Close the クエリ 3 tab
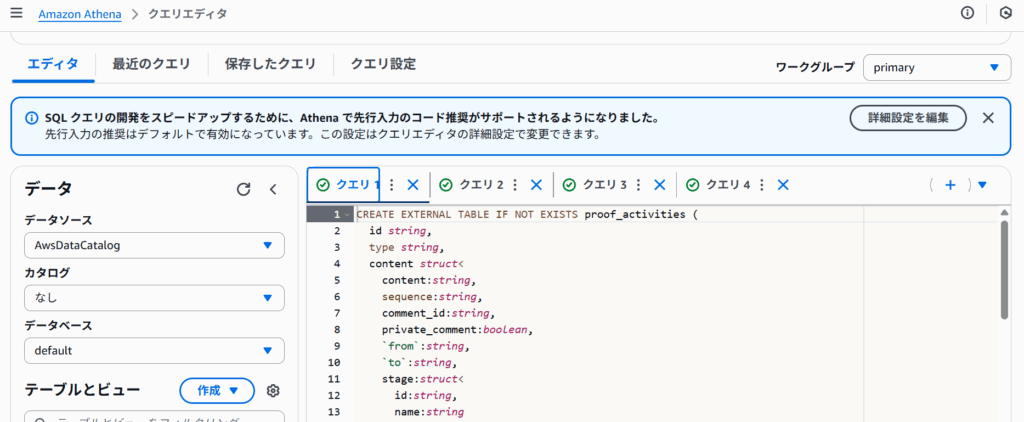 coord(659,185)
